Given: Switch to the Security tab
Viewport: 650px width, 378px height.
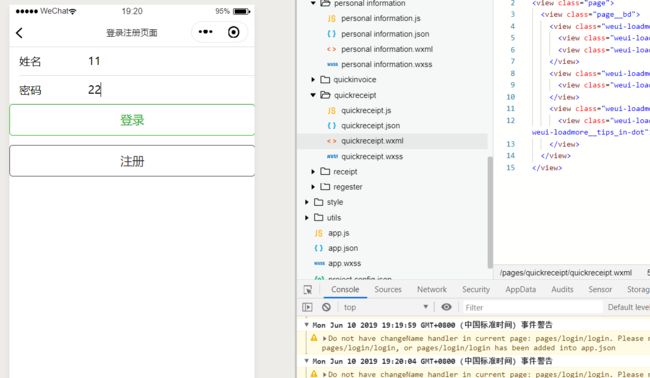Looking at the screenshot, I should [x=476, y=290].
